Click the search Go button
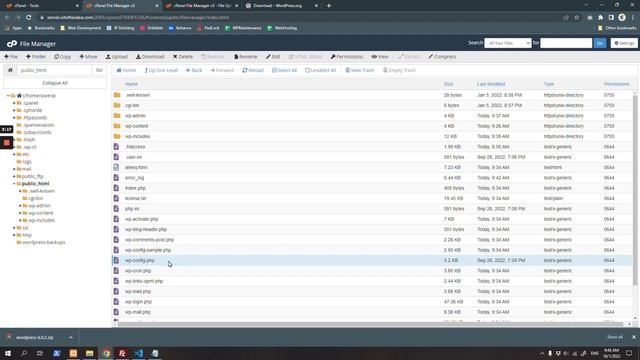 click(x=600, y=43)
